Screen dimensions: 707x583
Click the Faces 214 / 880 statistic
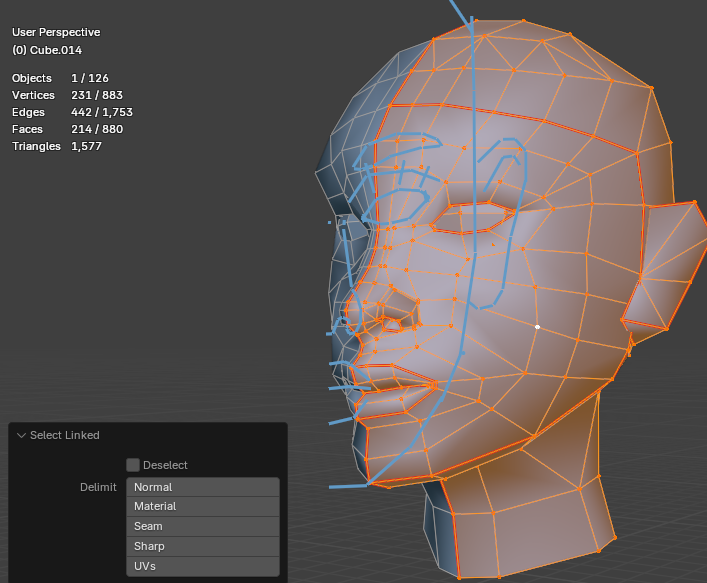(x=67, y=129)
